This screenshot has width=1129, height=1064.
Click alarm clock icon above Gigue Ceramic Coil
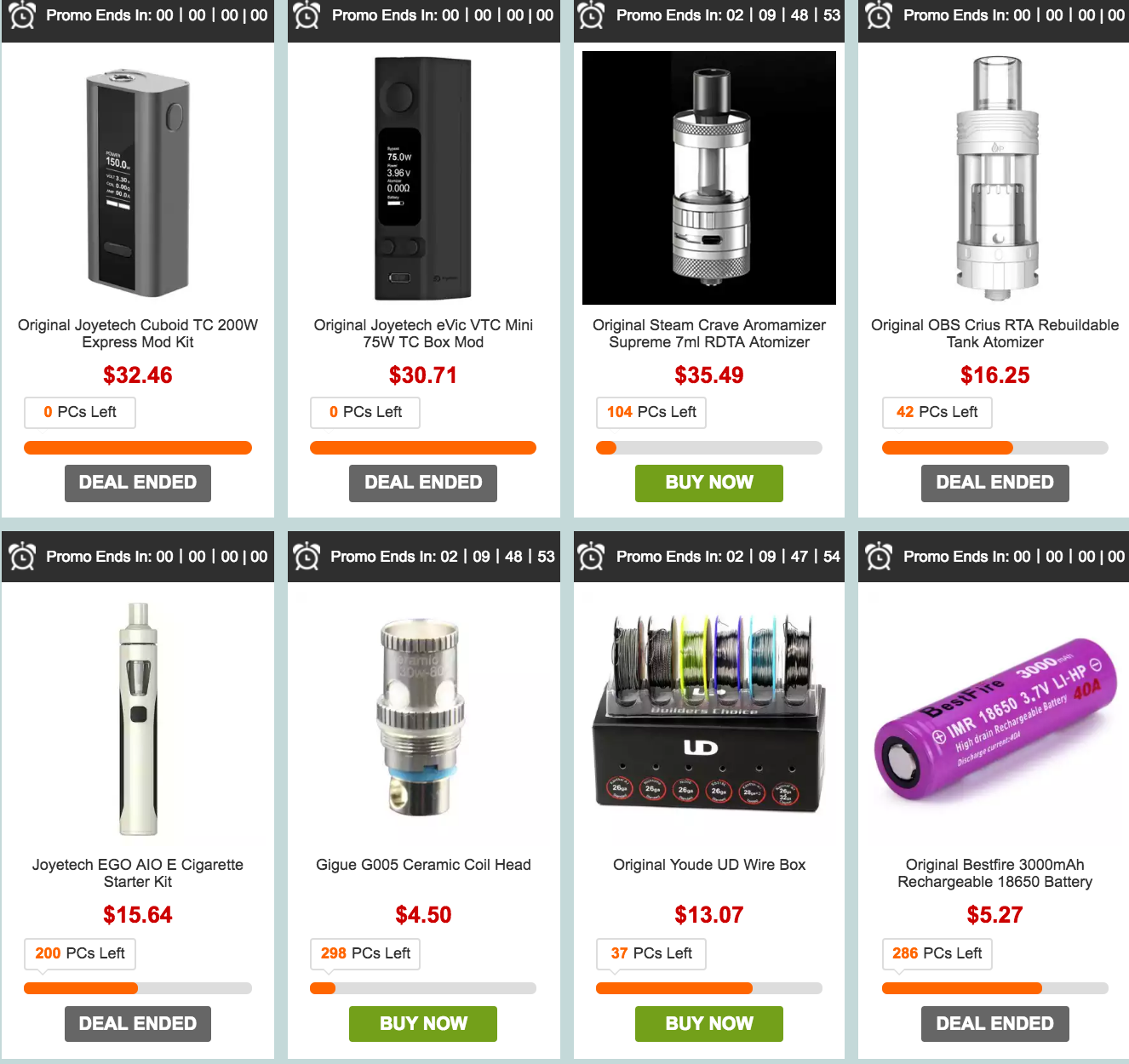click(307, 557)
